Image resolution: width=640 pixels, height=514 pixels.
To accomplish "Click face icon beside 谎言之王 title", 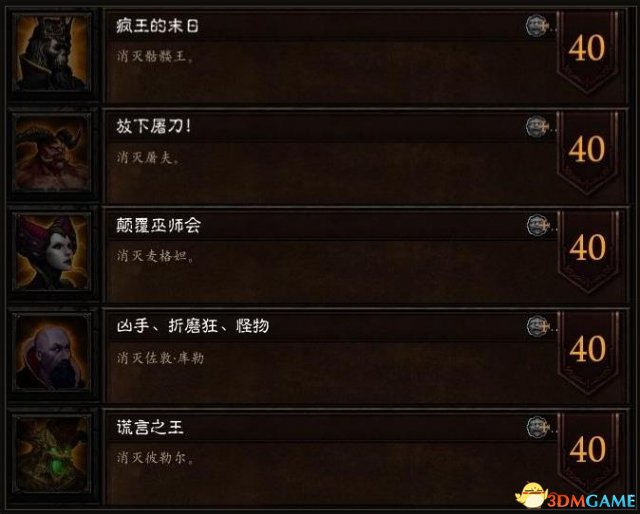I will [536, 427].
